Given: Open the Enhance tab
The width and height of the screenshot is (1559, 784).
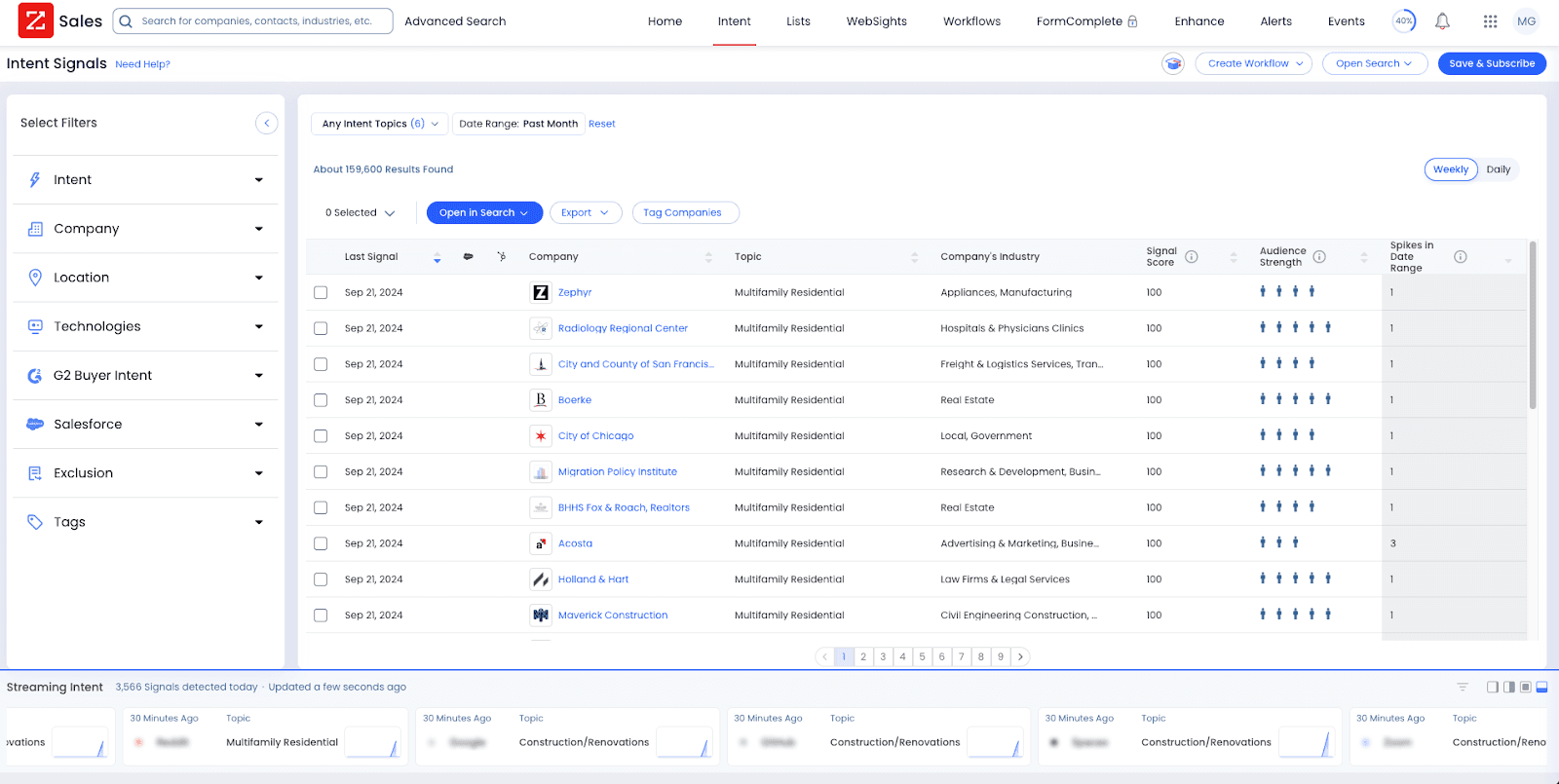Looking at the screenshot, I should 1199,21.
